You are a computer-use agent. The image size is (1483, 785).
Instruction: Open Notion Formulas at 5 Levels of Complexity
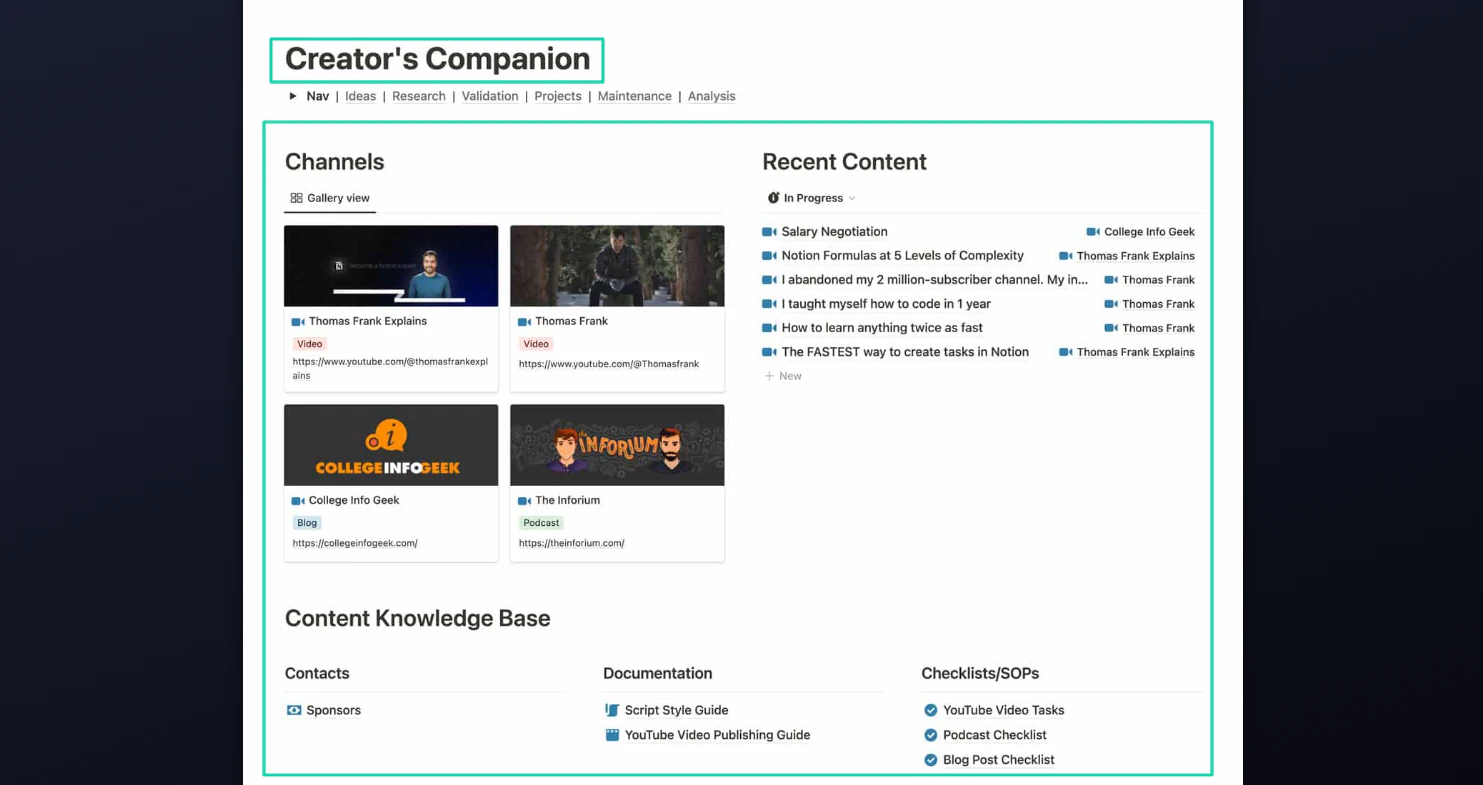(903, 256)
